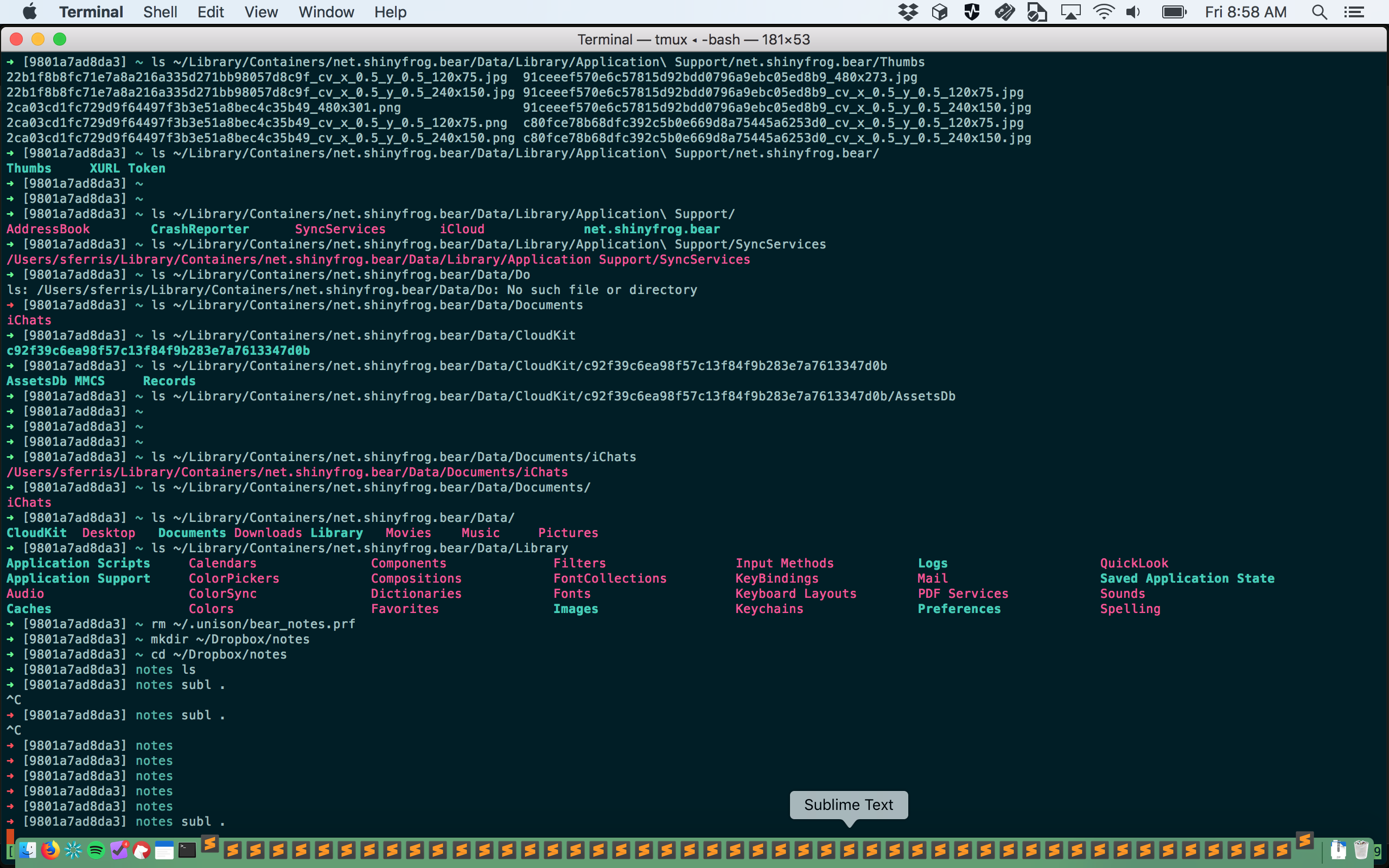
Task: Click the volume speaker icon
Action: point(1133,12)
